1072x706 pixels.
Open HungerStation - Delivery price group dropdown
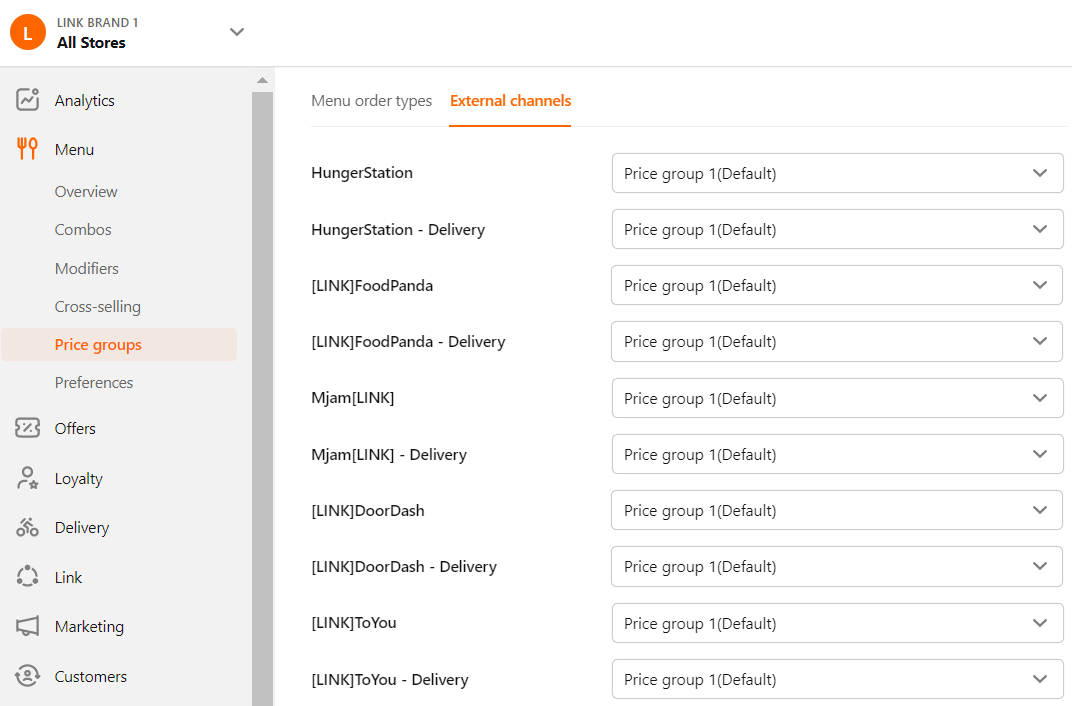[838, 229]
